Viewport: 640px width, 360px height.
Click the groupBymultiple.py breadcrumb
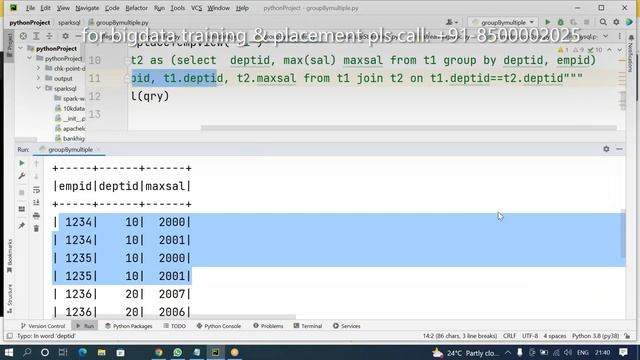click(x=118, y=22)
